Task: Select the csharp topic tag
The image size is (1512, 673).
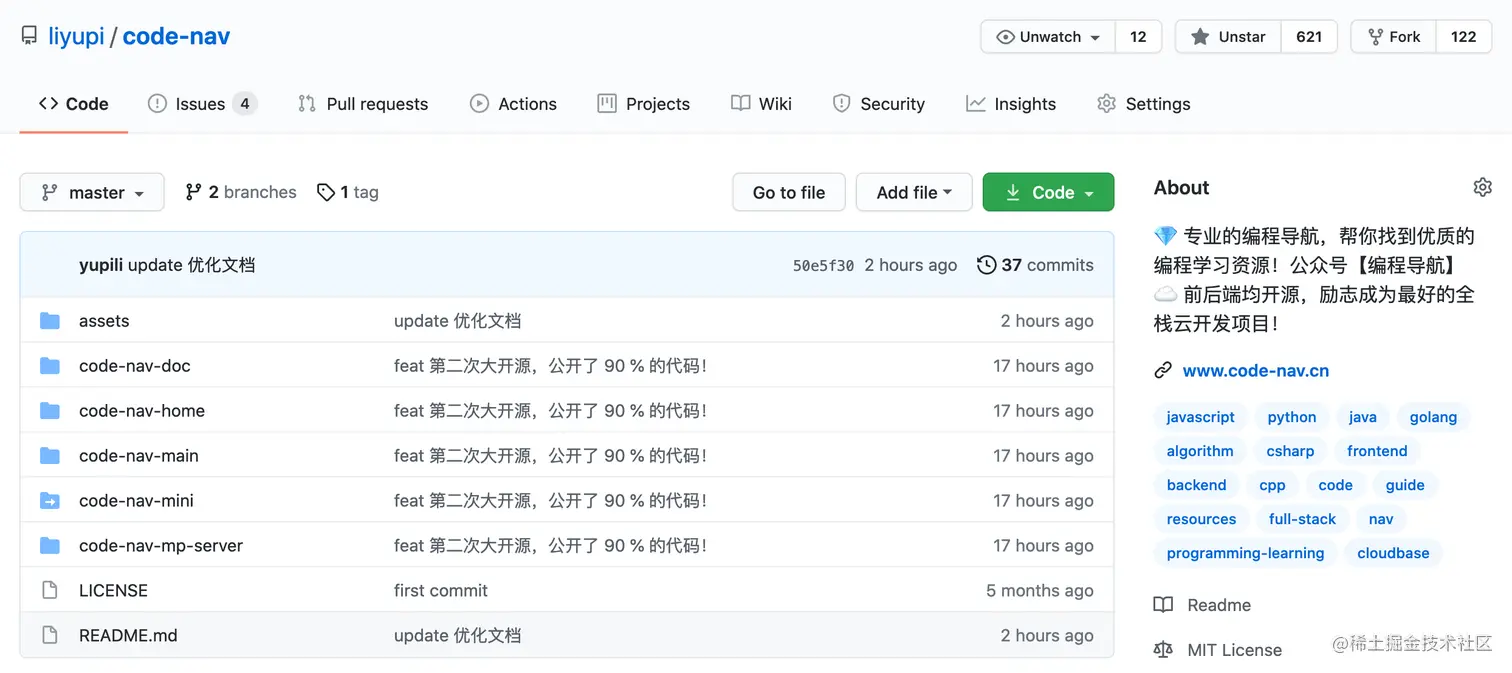Action: pyautogui.click(x=1290, y=451)
